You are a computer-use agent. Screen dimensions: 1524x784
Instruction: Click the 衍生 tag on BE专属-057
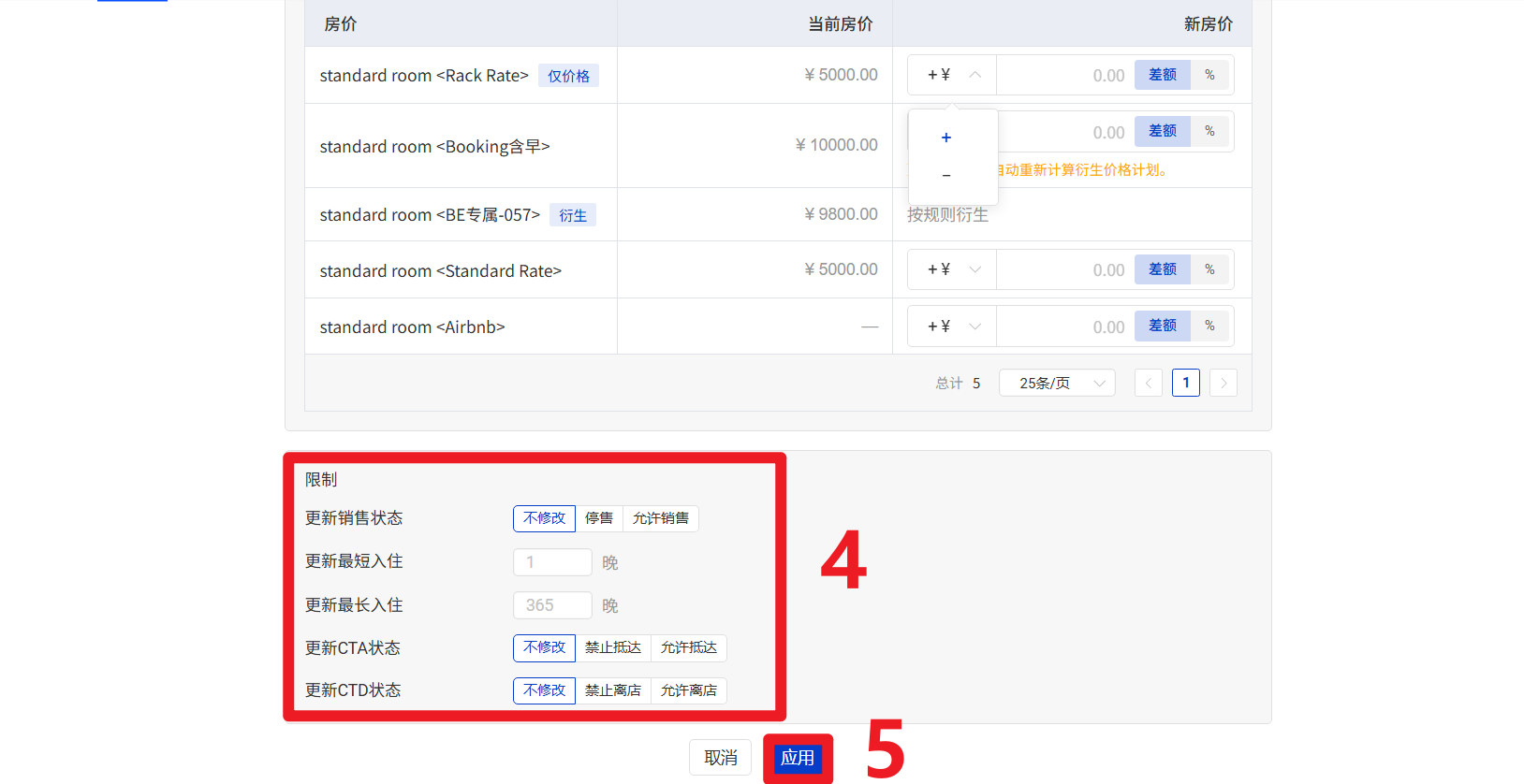pos(573,215)
